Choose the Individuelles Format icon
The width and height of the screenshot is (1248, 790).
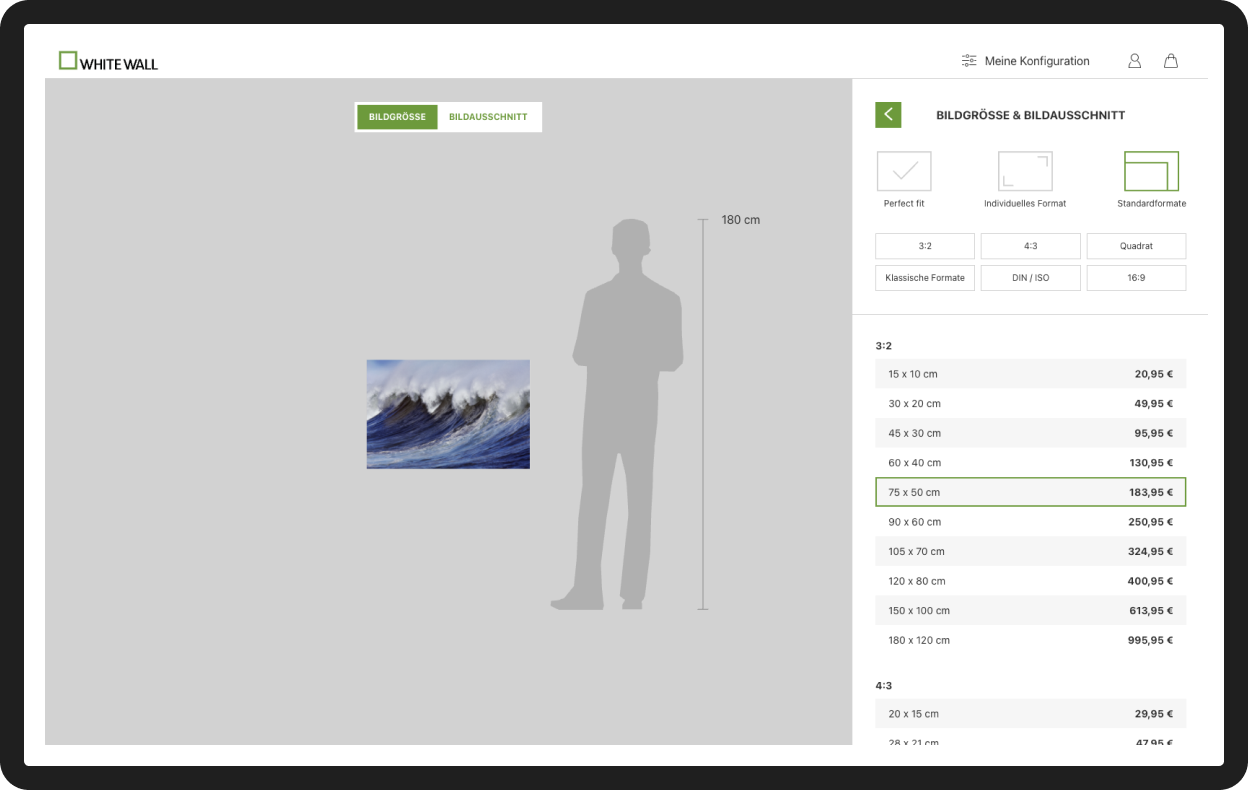pos(1025,172)
